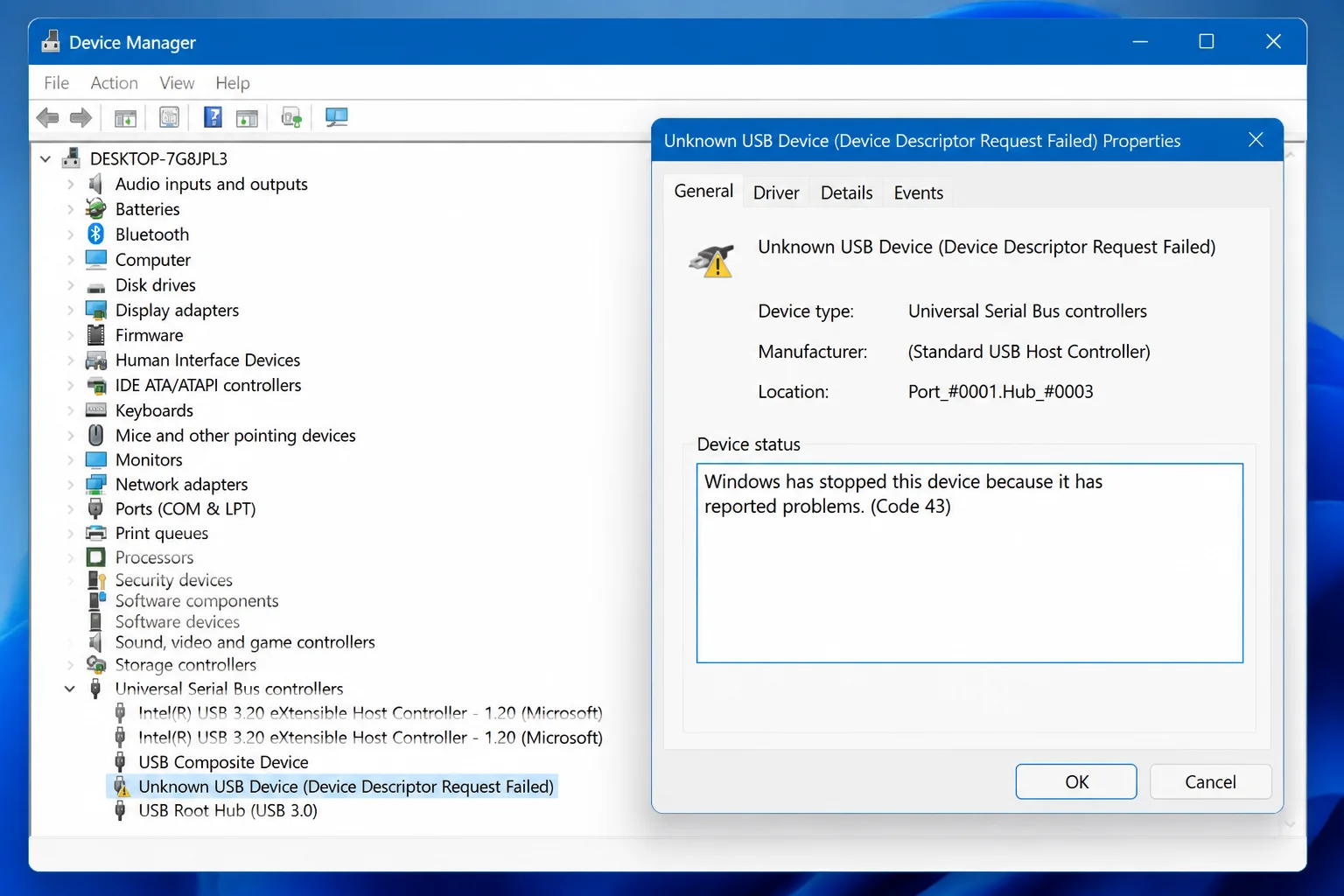This screenshot has height=896, width=1344.
Task: Expand Audio inputs and outputs node
Action: click(x=71, y=184)
